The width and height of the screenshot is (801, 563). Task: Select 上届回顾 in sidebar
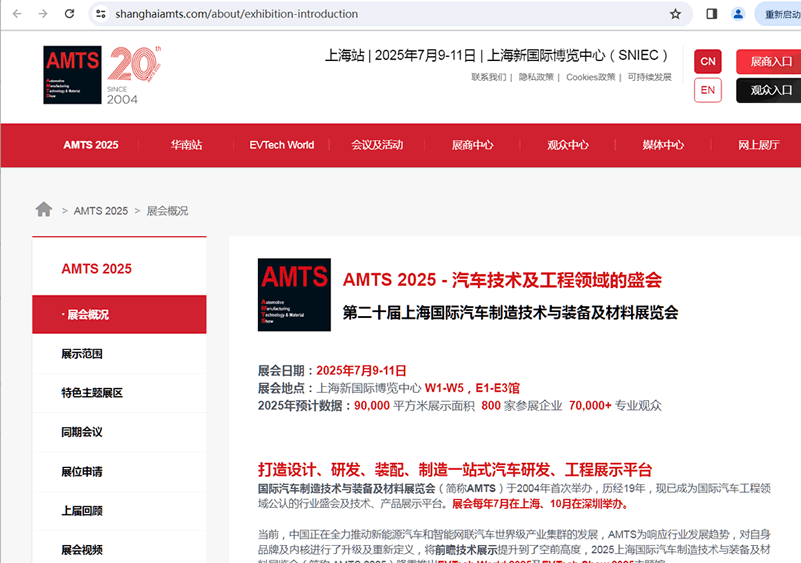coord(120,511)
